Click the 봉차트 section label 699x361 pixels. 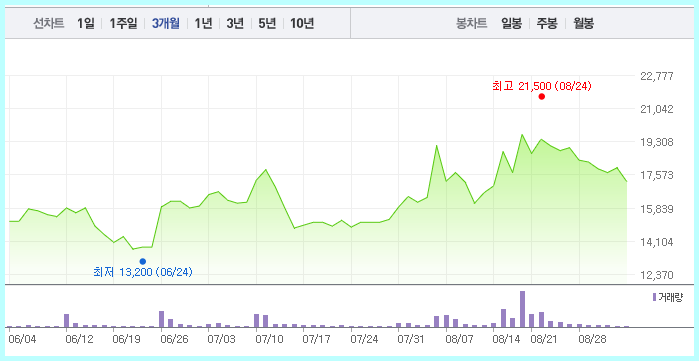472,23
